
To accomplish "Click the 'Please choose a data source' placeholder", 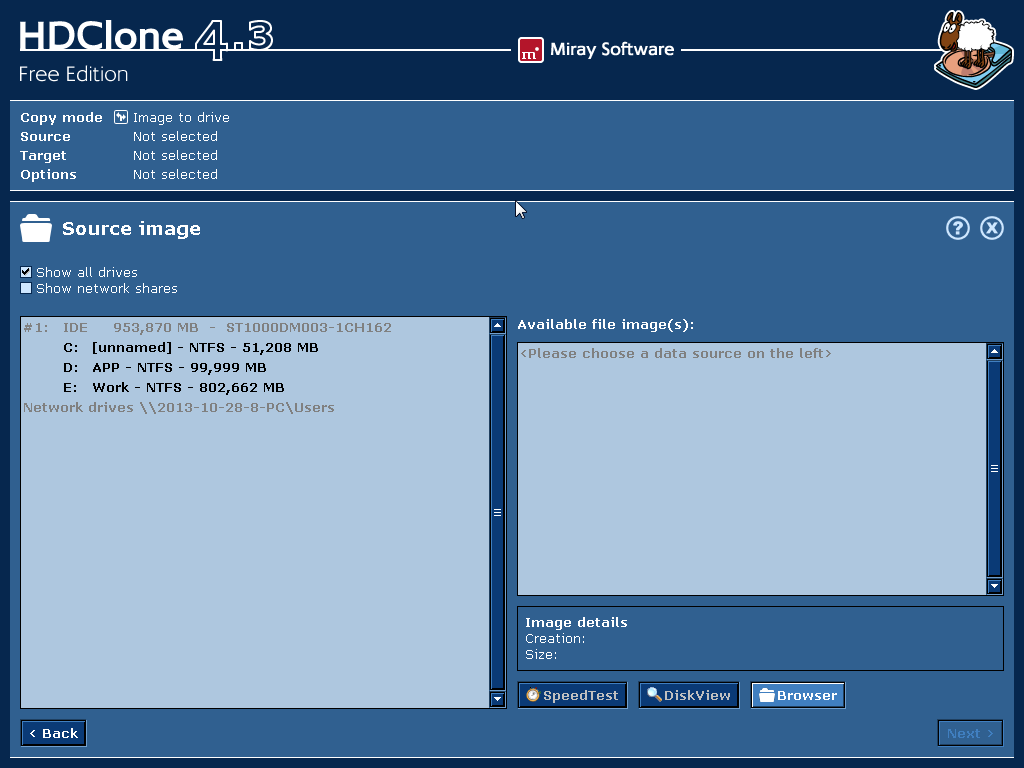I will point(676,353).
